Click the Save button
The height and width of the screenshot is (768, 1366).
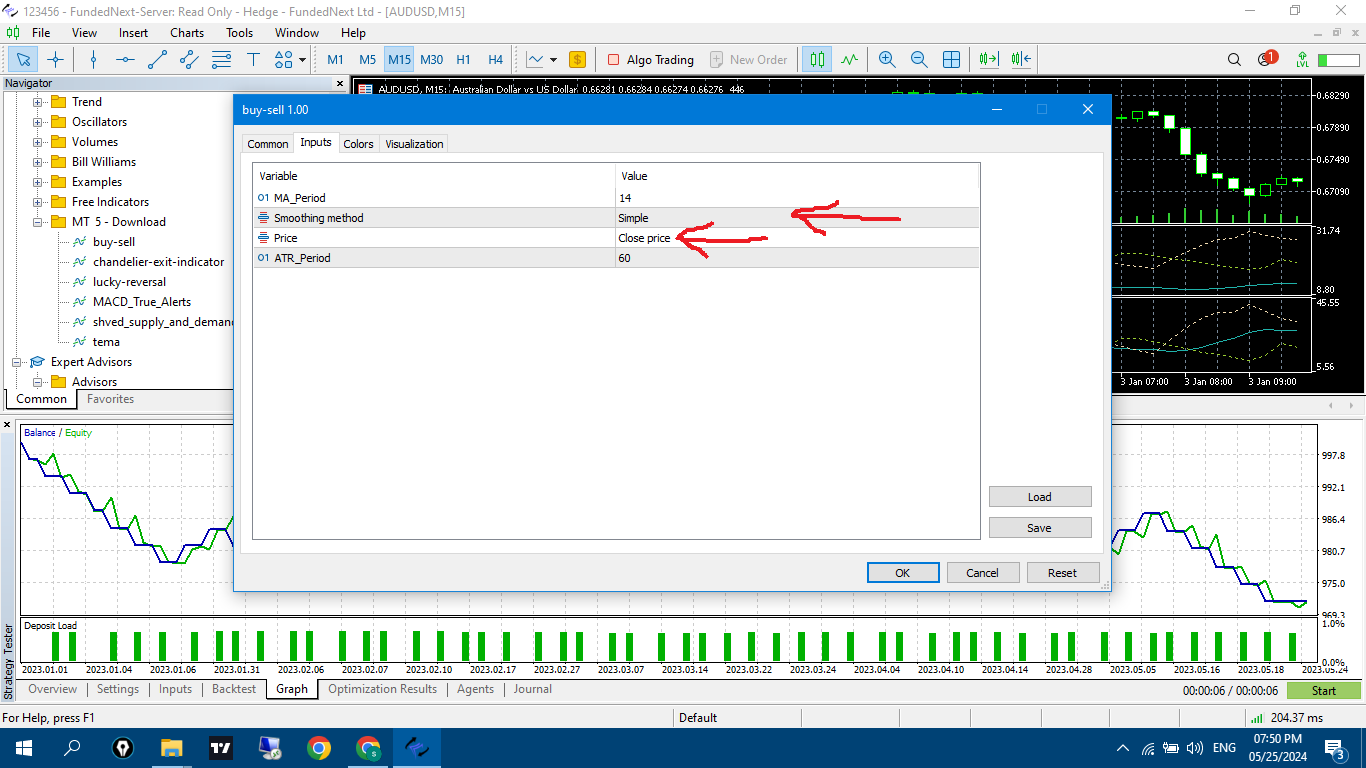(x=1040, y=528)
